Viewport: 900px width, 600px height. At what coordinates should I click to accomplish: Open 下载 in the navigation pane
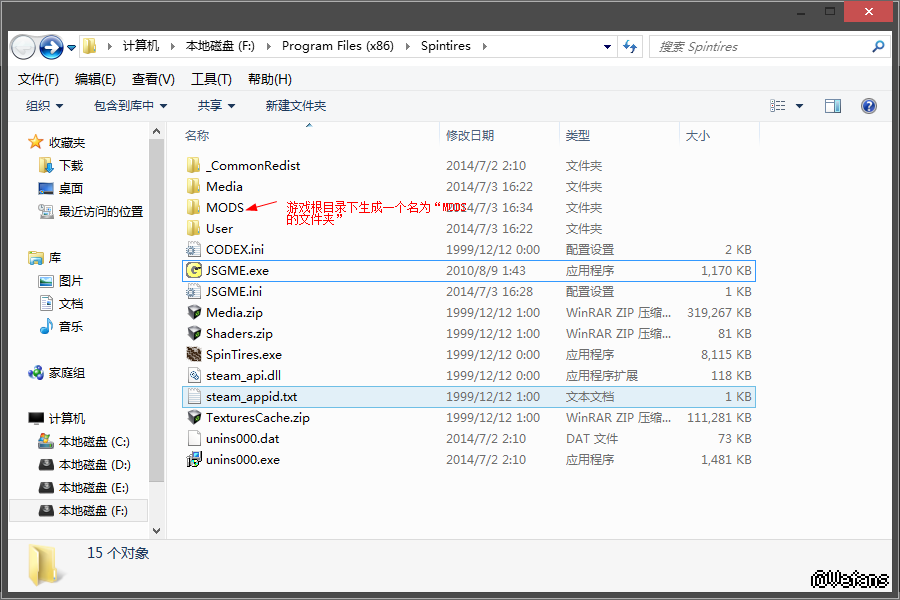pos(71,165)
